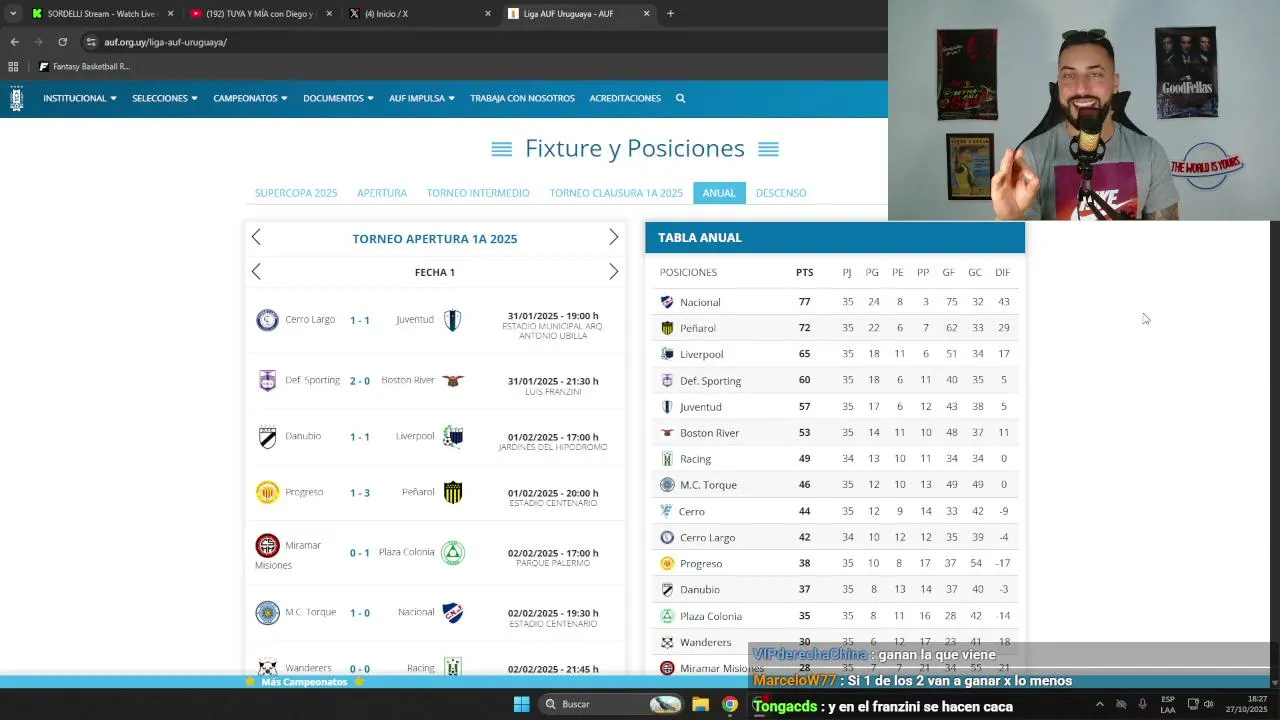The height and width of the screenshot is (720, 1280).
Task: Click the ESP LAA language indicator
Action: pos(1168,704)
